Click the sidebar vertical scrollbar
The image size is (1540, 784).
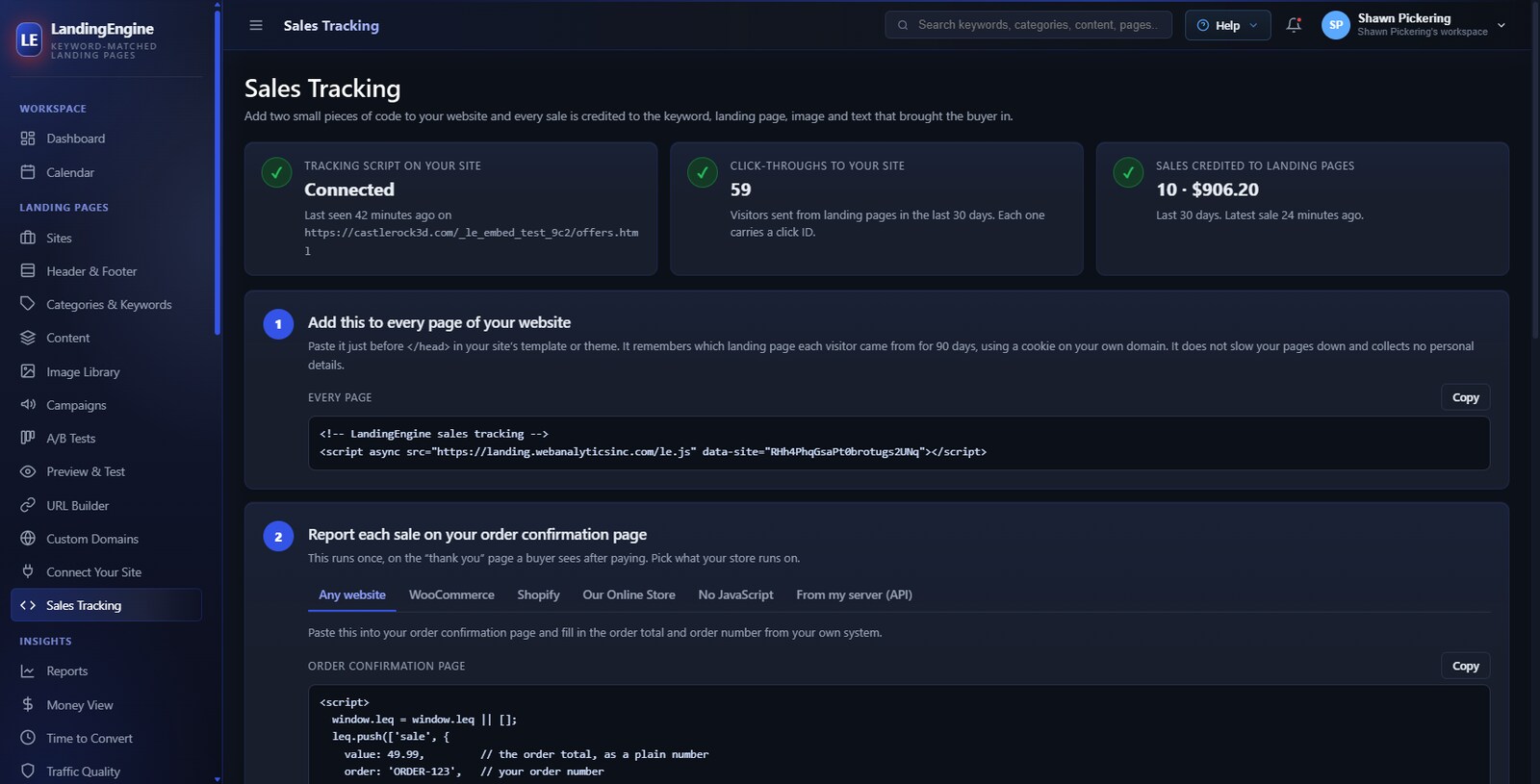(218, 173)
